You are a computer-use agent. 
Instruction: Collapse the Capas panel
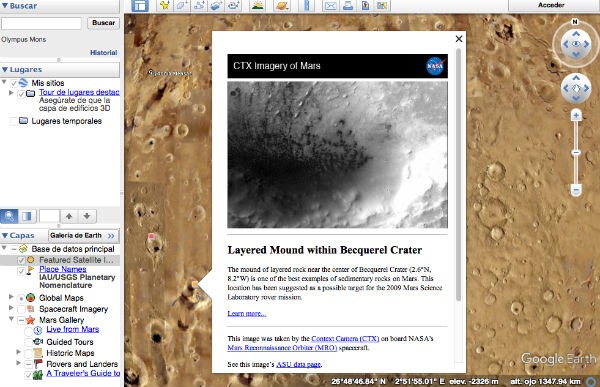pyautogui.click(x=5, y=235)
